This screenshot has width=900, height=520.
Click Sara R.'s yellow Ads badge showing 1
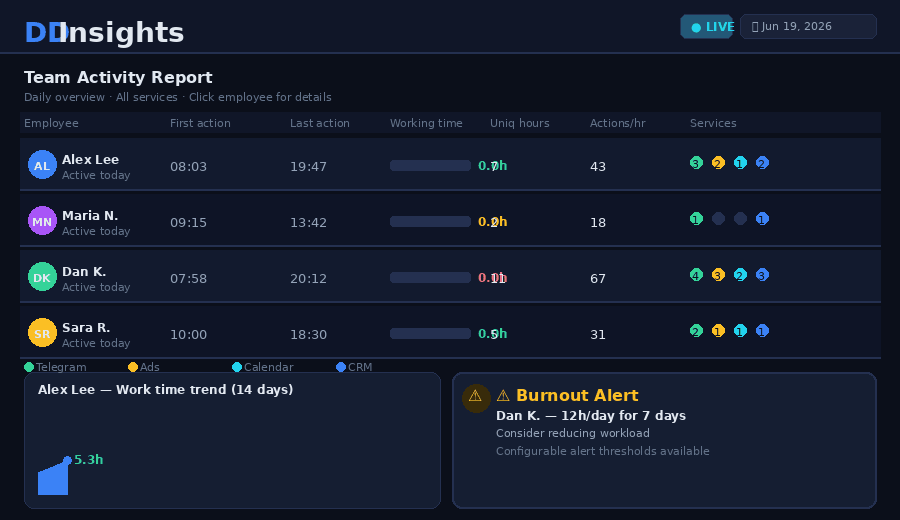point(718,331)
